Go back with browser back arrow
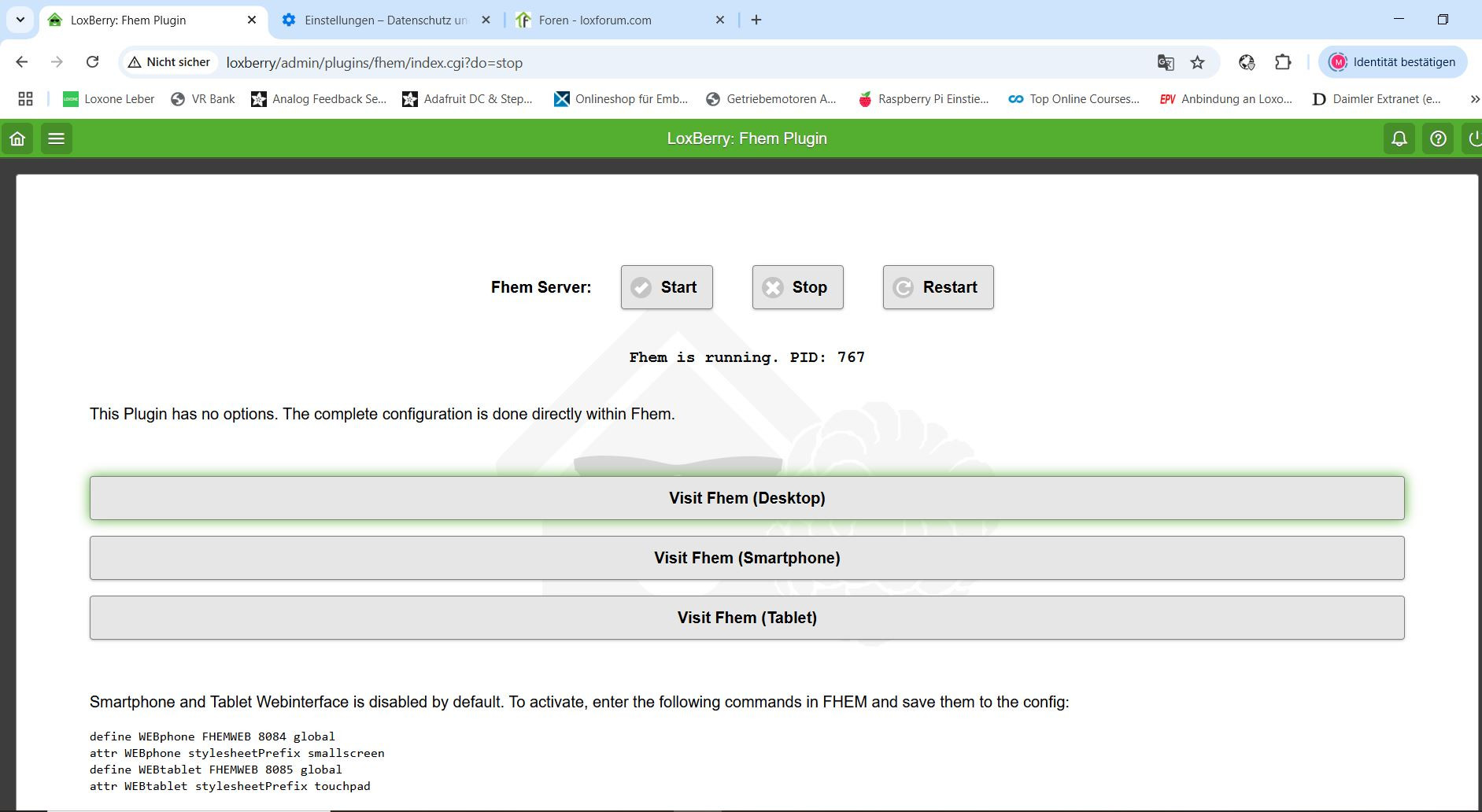1482x812 pixels. pyautogui.click(x=22, y=62)
